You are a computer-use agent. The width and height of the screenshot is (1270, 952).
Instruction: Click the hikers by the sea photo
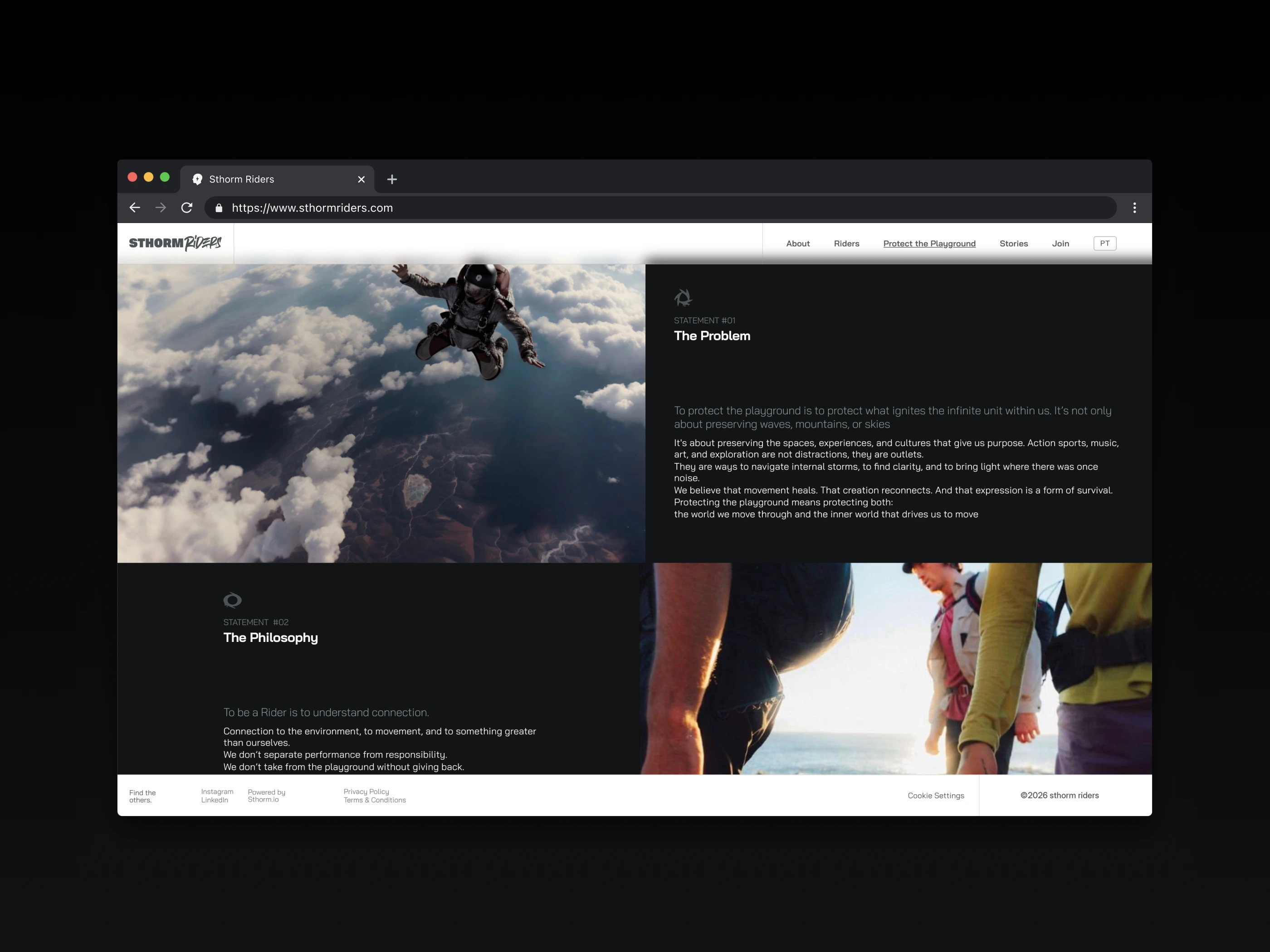[896, 669]
